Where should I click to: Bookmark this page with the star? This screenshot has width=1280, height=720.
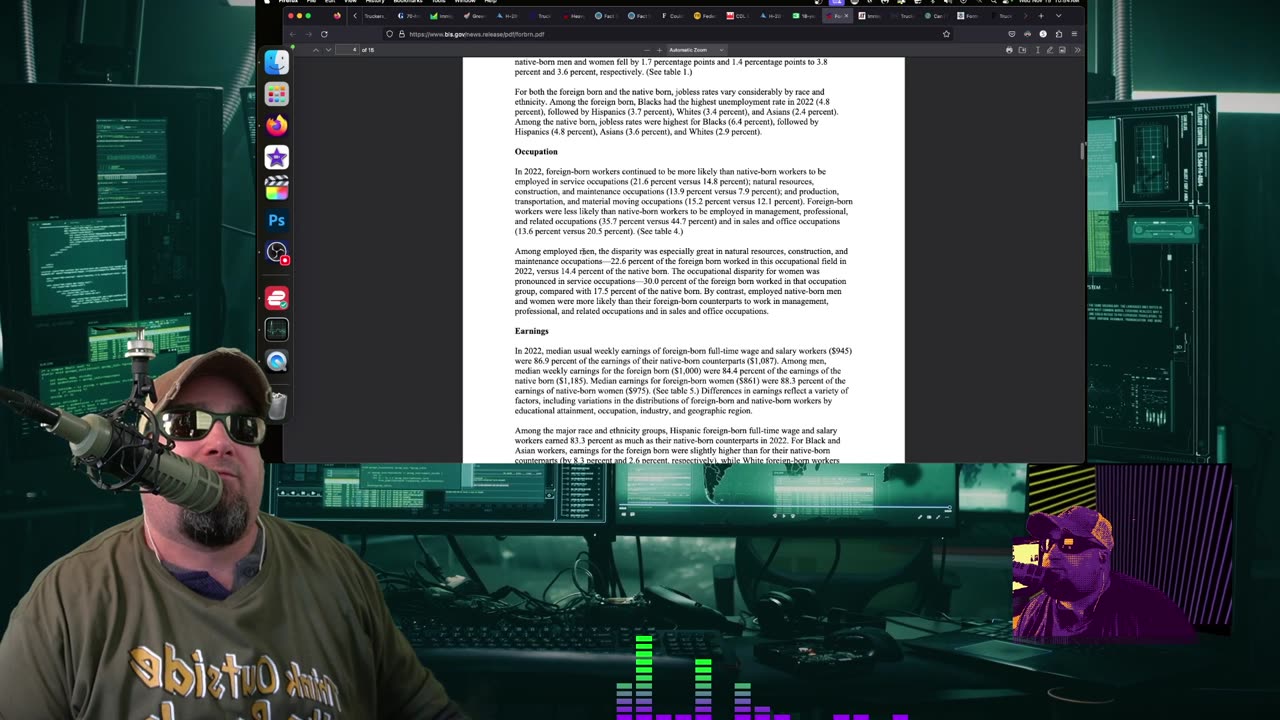946,34
